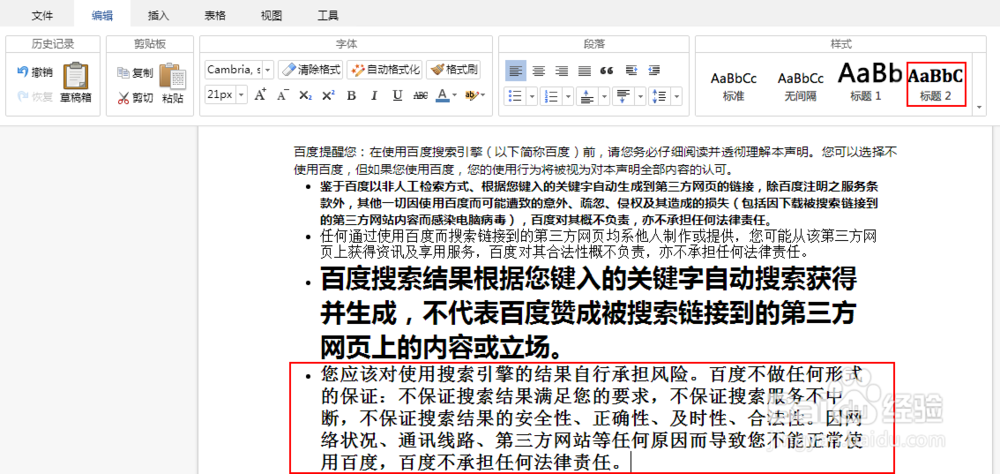1000x474 pixels.
Task: Click the space-before-paragraph icon
Action: click(x=587, y=96)
